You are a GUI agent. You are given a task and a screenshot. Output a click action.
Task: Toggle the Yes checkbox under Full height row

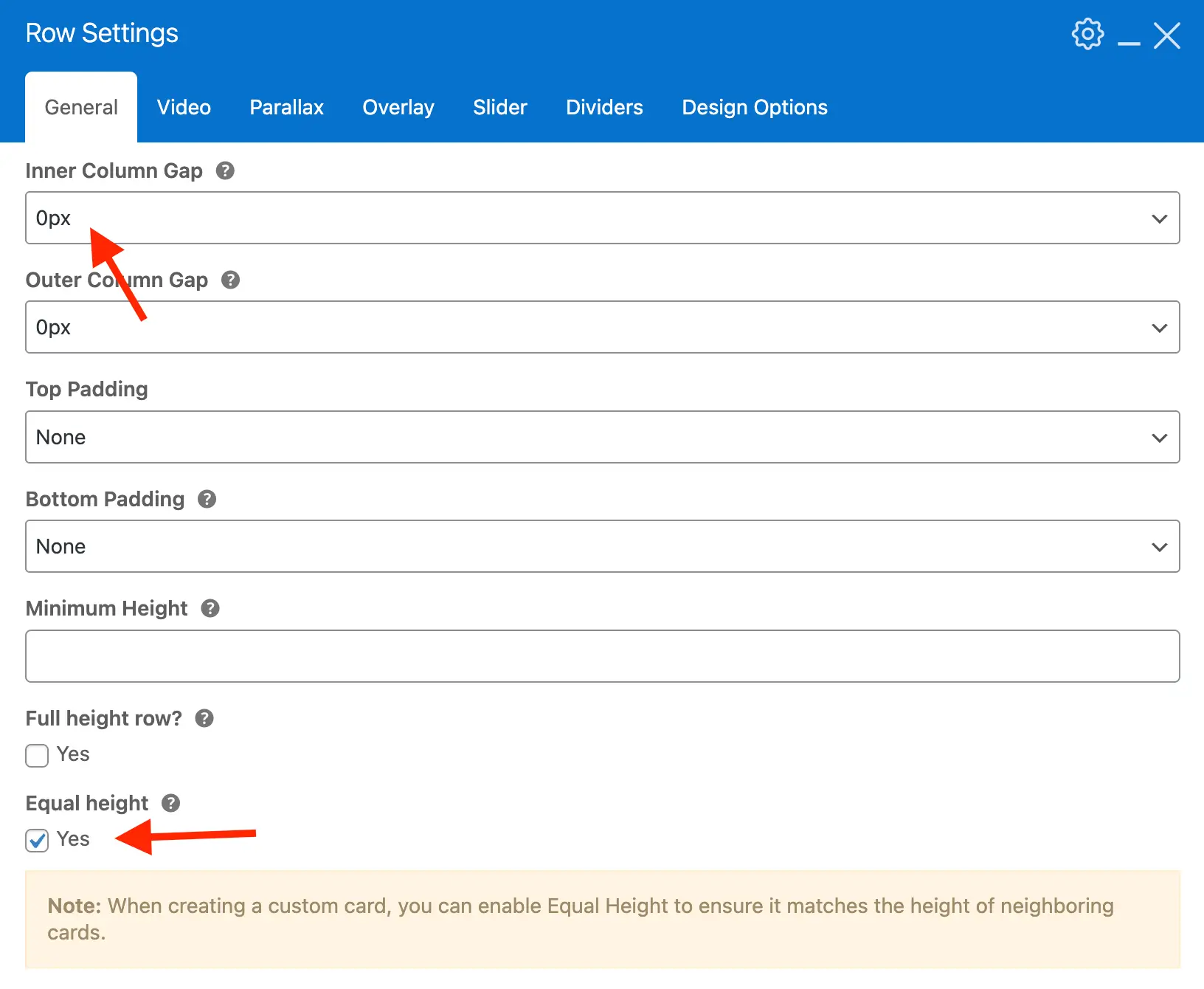36,755
